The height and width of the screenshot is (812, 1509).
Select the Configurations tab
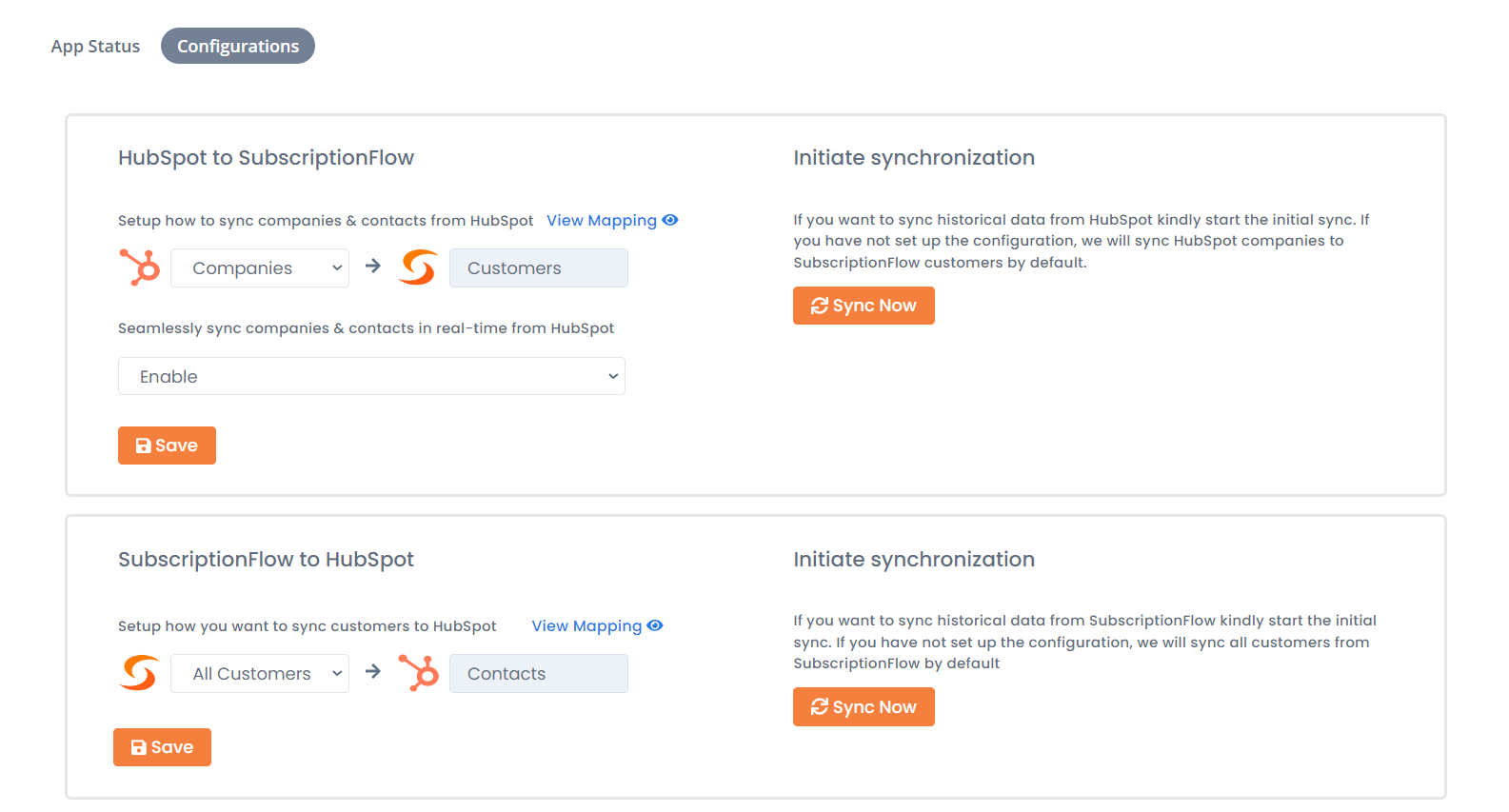pyautogui.click(x=238, y=46)
